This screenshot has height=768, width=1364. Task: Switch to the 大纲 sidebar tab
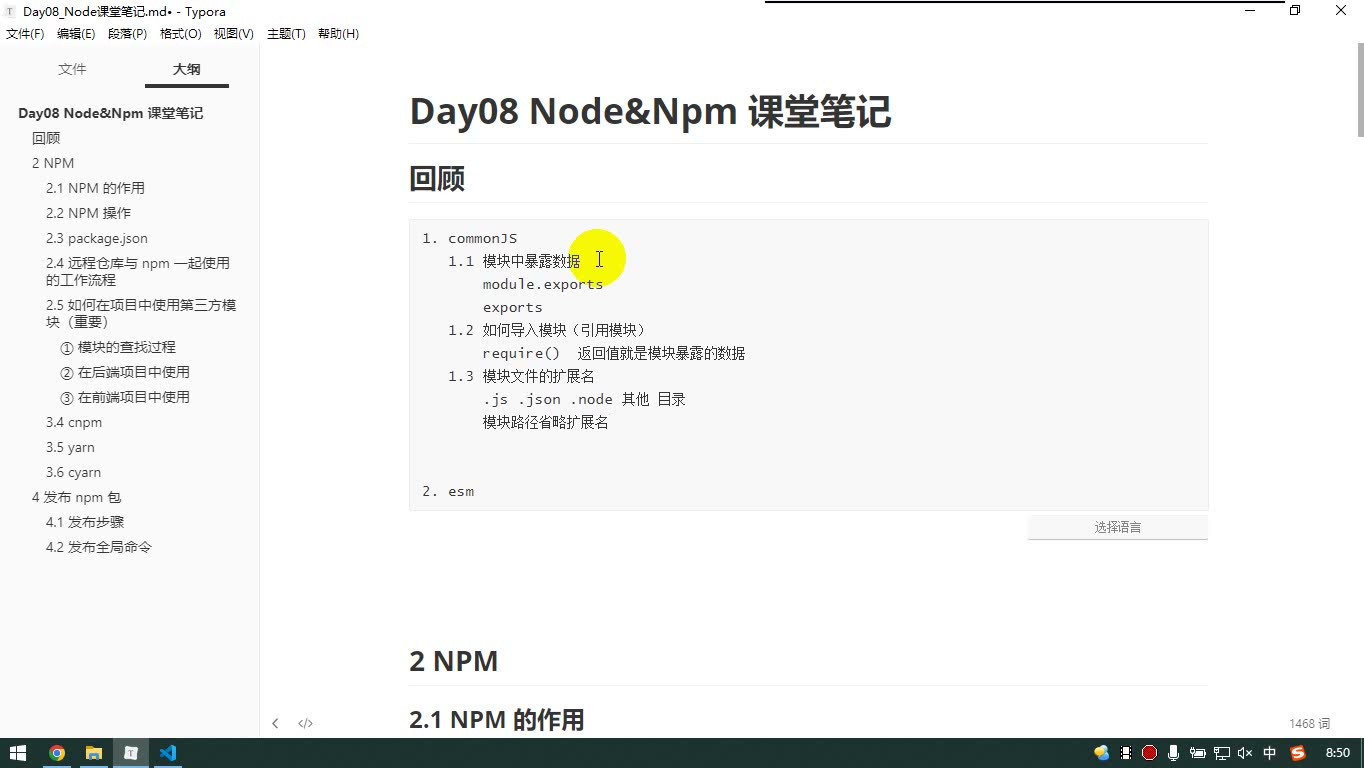click(x=187, y=69)
